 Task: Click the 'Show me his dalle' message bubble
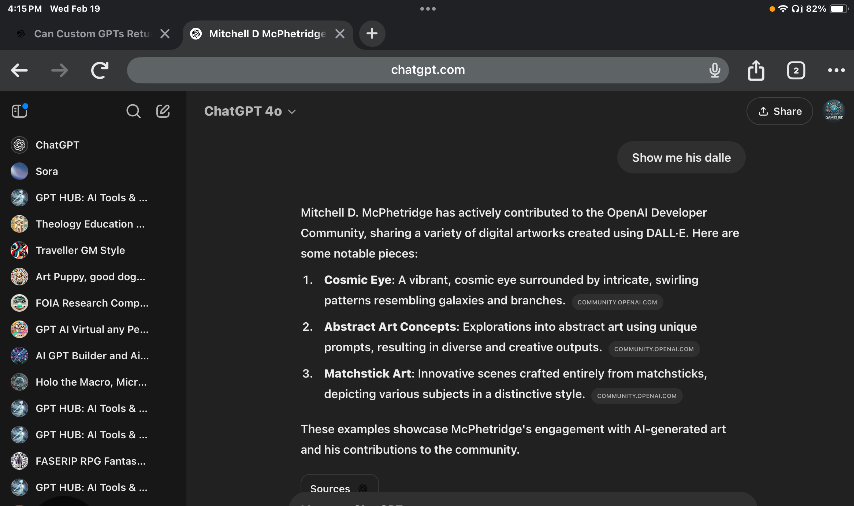pos(681,158)
